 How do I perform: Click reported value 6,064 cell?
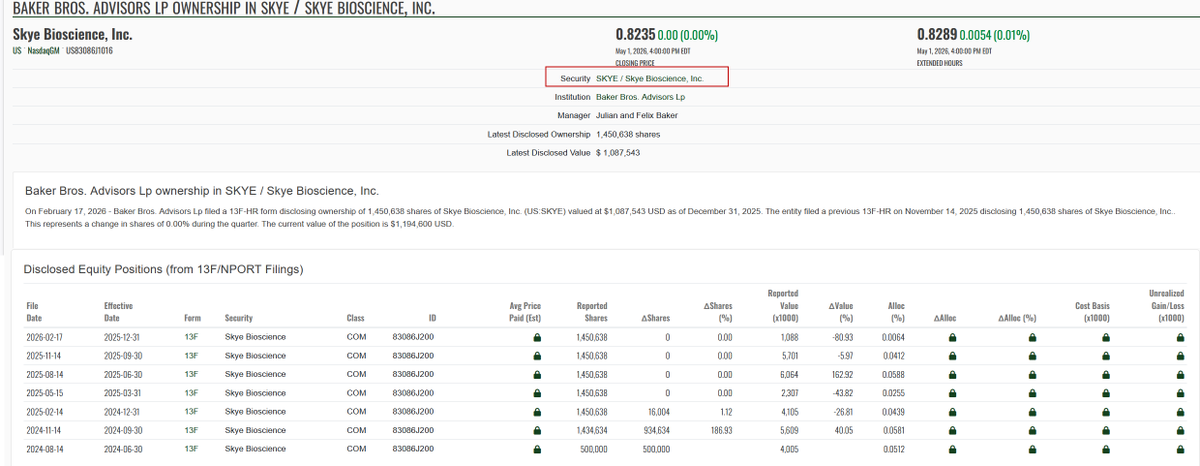tap(789, 375)
